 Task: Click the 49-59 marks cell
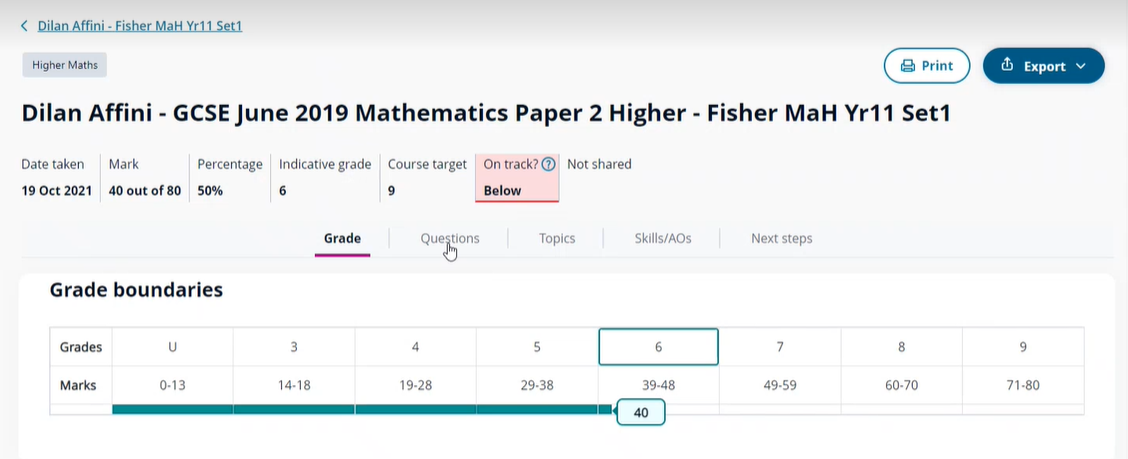pyautogui.click(x=780, y=384)
